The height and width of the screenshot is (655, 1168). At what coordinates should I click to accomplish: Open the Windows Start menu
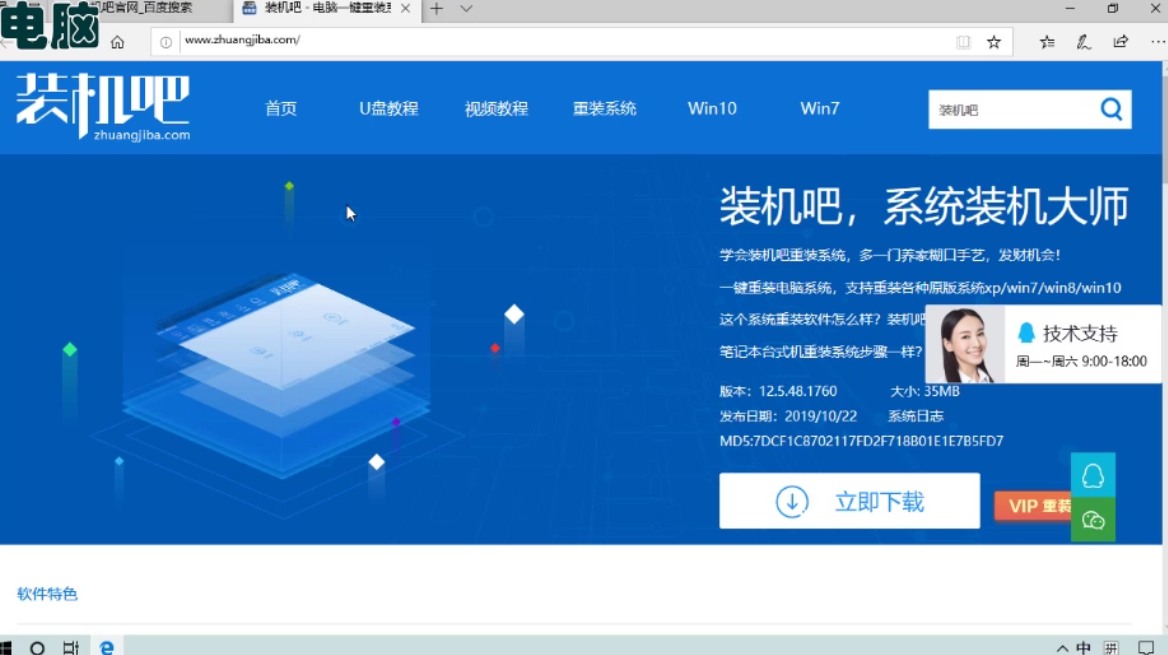click(x=5, y=647)
